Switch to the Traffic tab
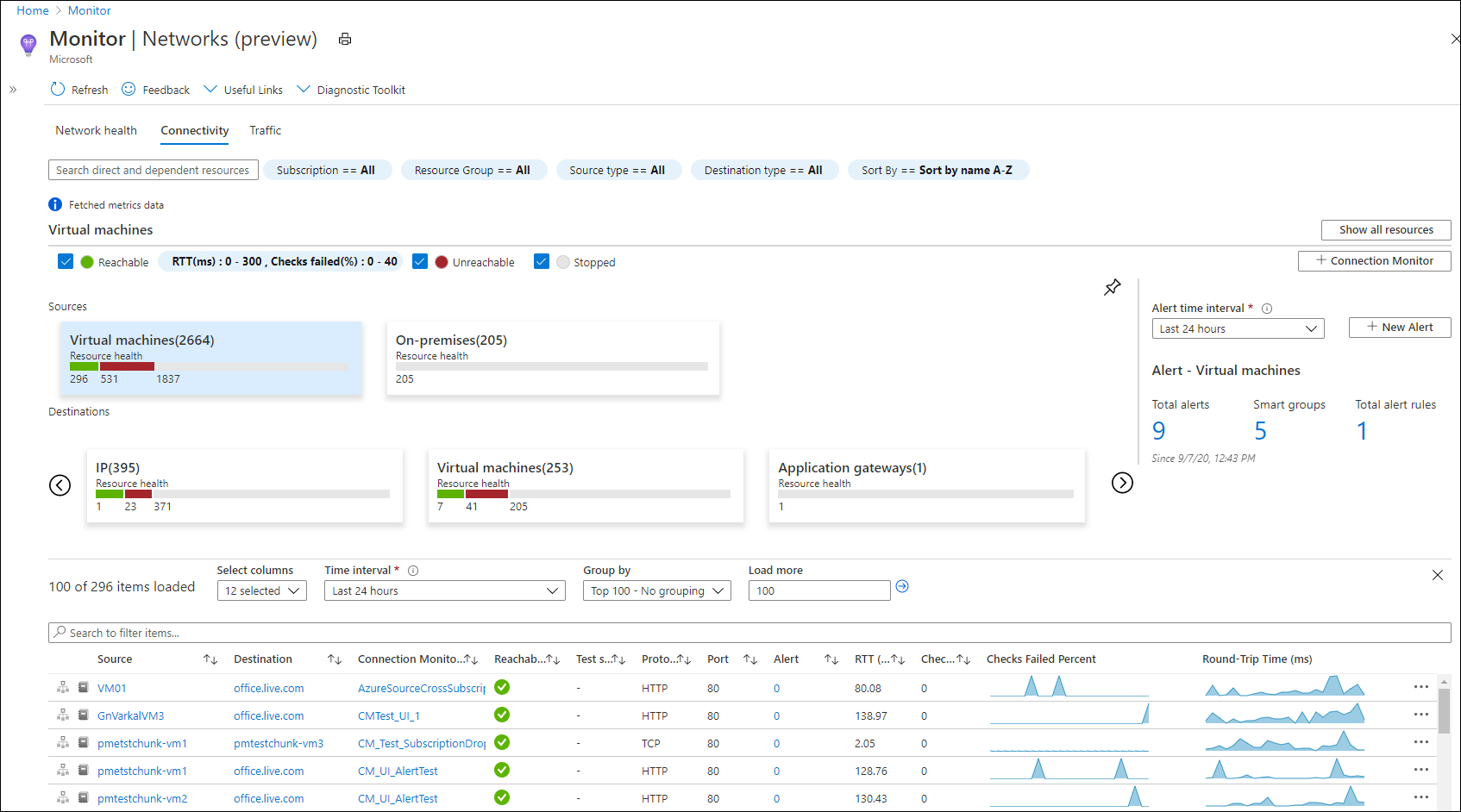 coord(265,130)
